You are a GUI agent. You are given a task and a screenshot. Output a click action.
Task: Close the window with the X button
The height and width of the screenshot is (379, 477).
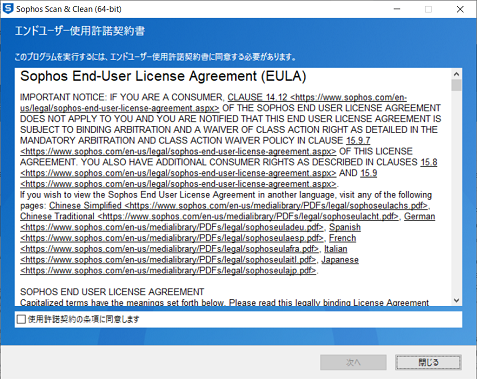[x=460, y=9]
